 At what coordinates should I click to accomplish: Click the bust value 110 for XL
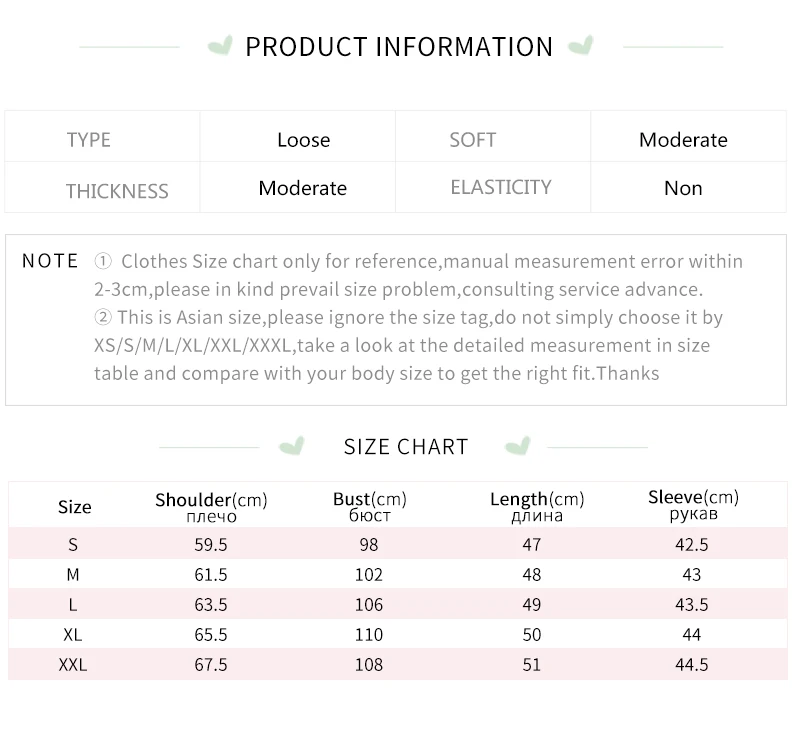(x=369, y=635)
